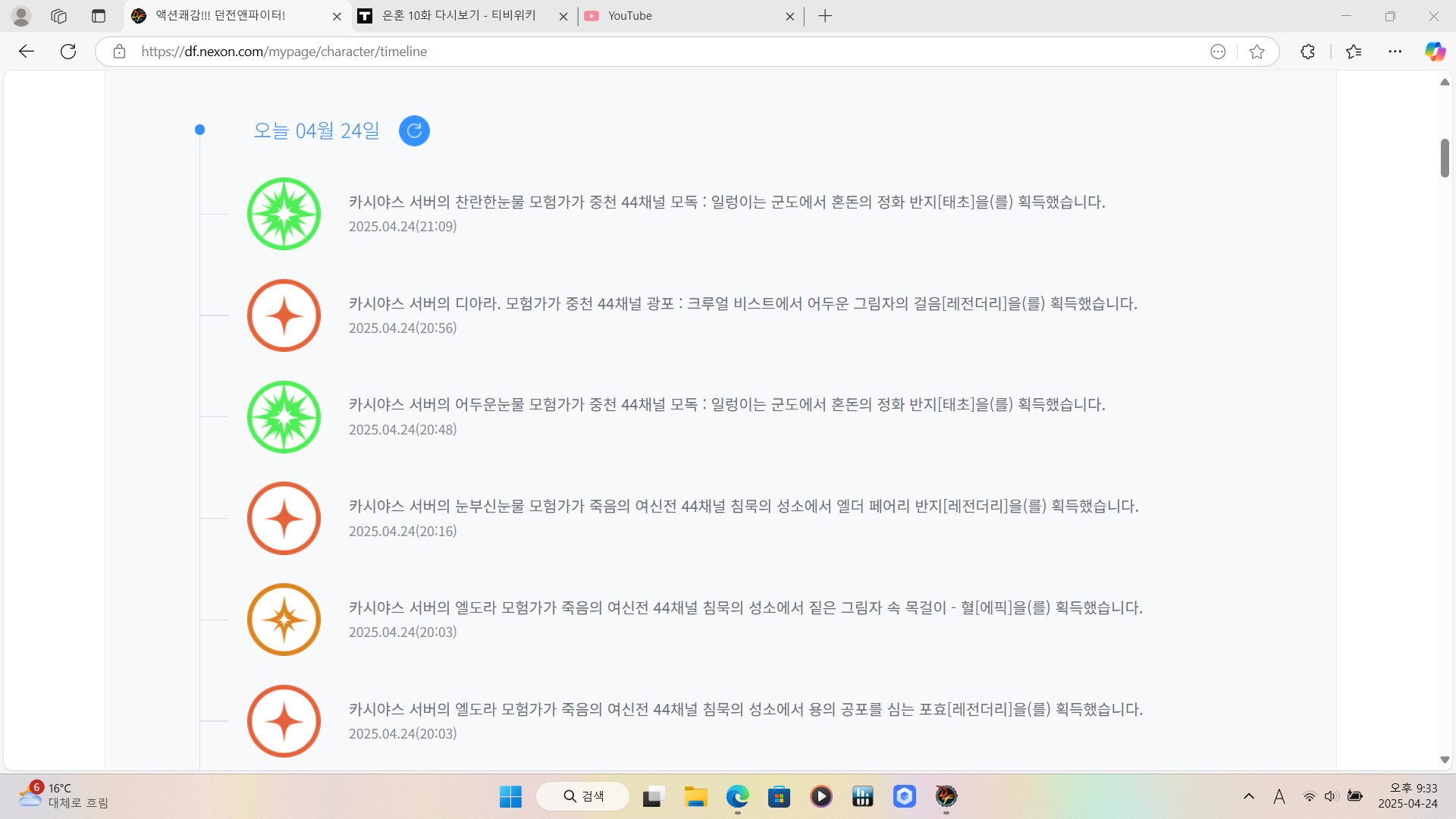Open the vertical tab actions menu
This screenshot has width=1456, height=819.
pyautogui.click(x=98, y=16)
